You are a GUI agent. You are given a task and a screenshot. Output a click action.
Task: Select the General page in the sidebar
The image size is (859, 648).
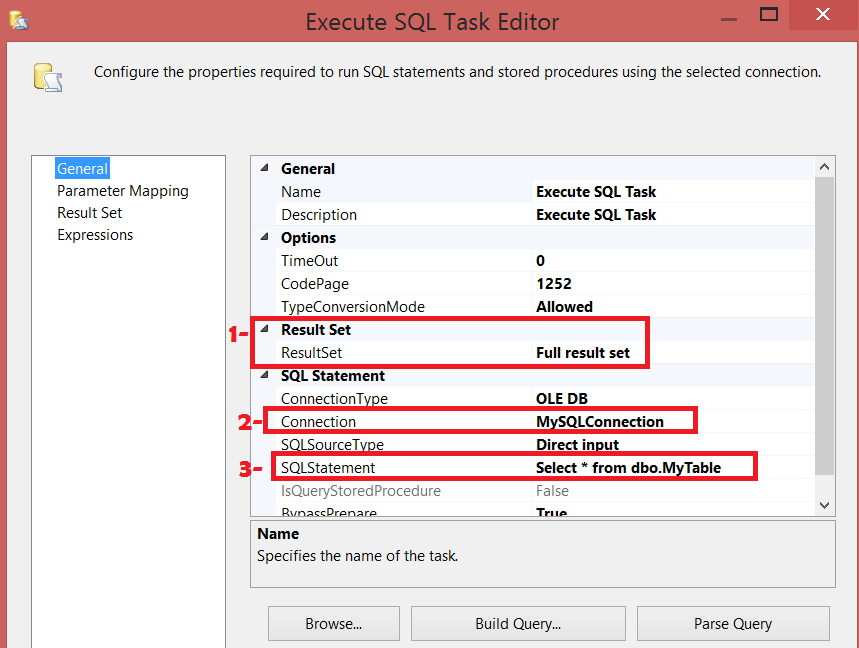[82, 168]
